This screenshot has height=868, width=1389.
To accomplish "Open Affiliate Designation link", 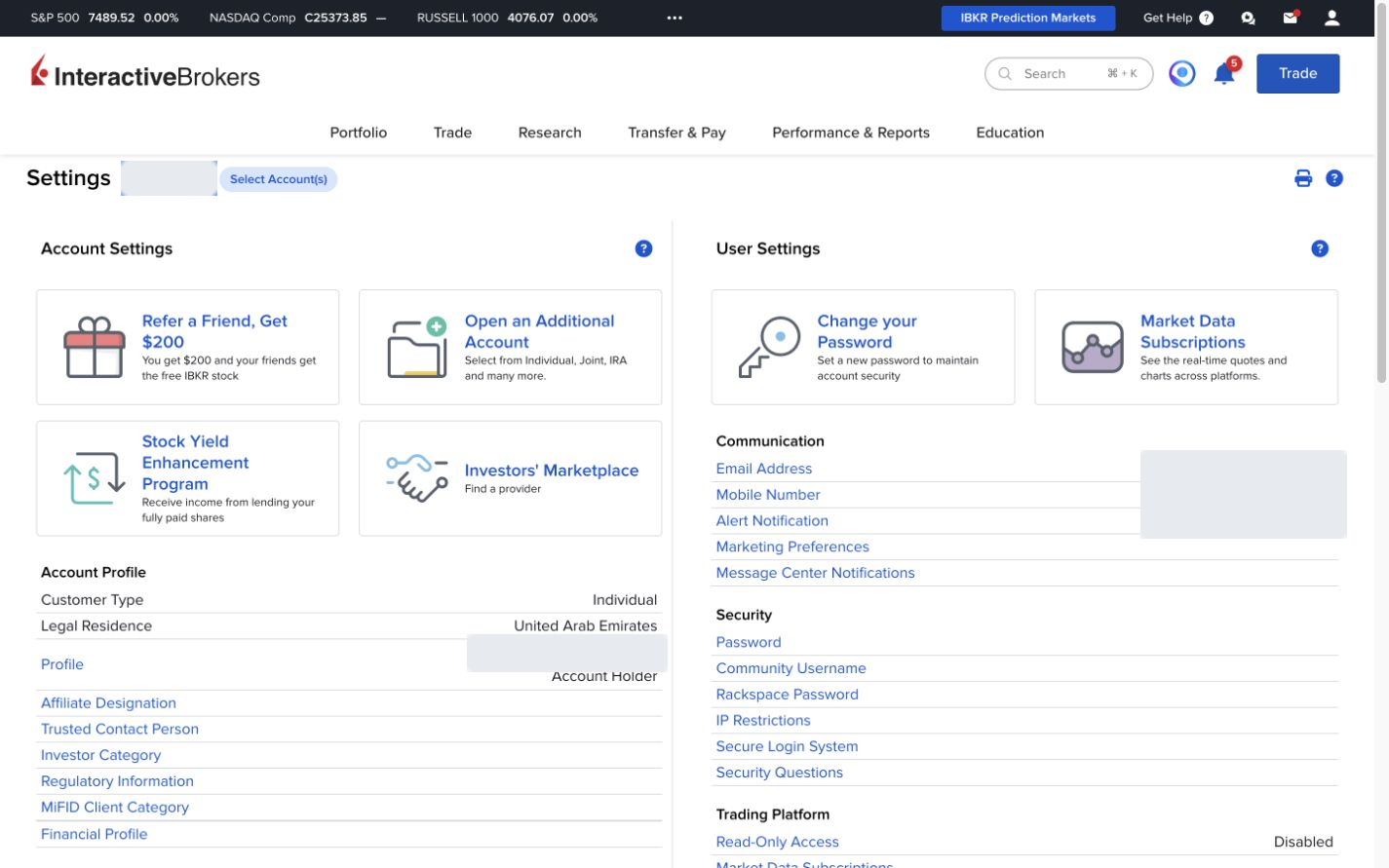I will point(108,703).
